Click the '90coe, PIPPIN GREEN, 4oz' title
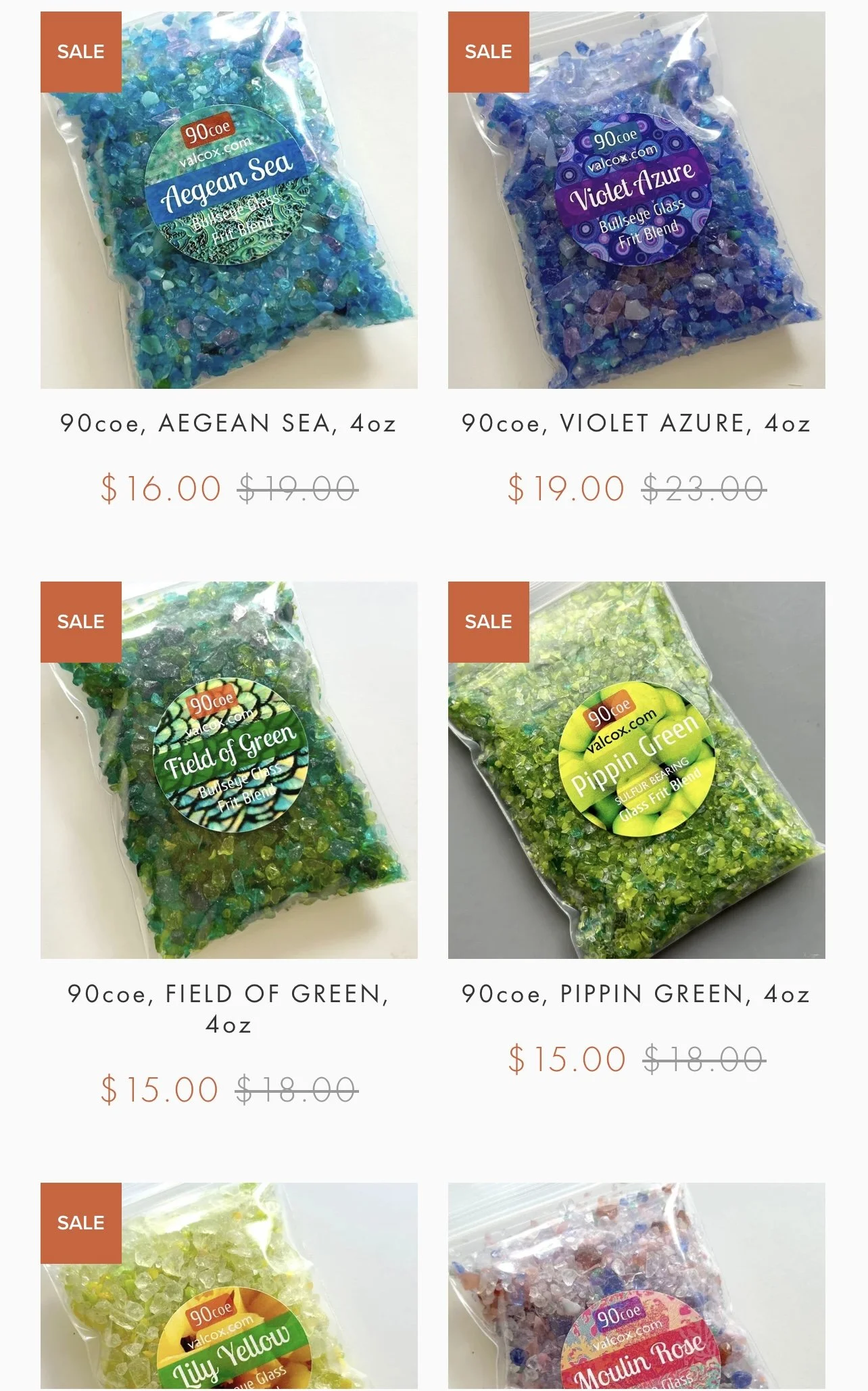 (x=636, y=994)
